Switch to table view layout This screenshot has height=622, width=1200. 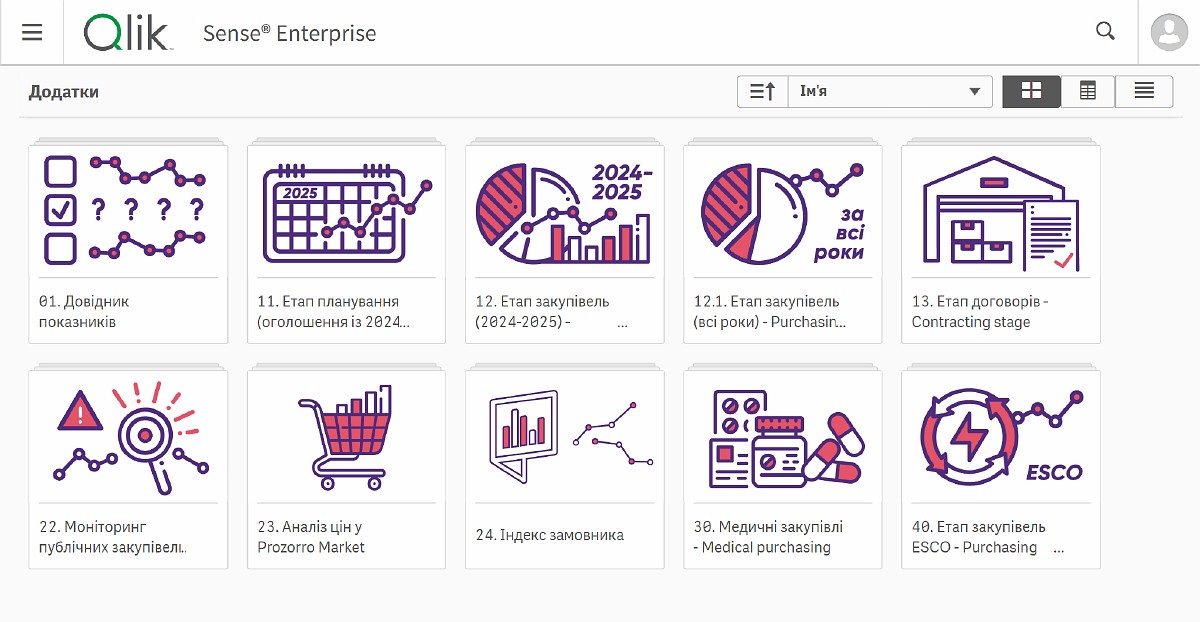pyautogui.click(x=1088, y=91)
